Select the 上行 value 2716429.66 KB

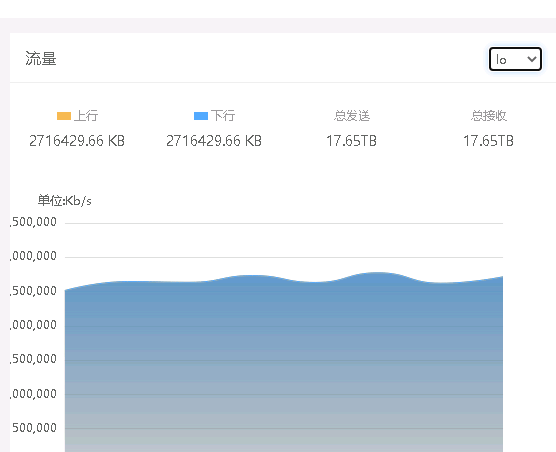pyautogui.click(x=77, y=141)
